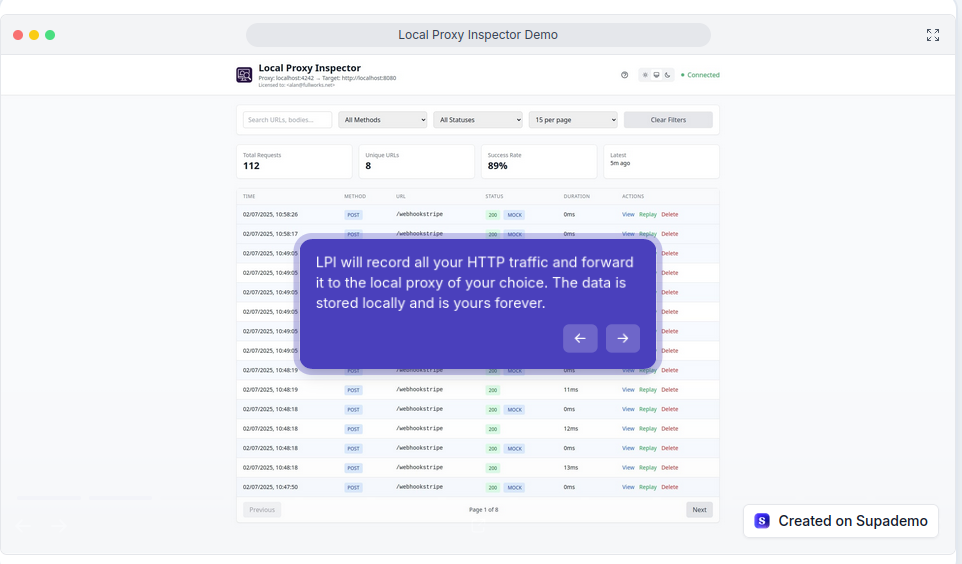Click the DURATION column header
962x564 pixels.
click(577, 196)
